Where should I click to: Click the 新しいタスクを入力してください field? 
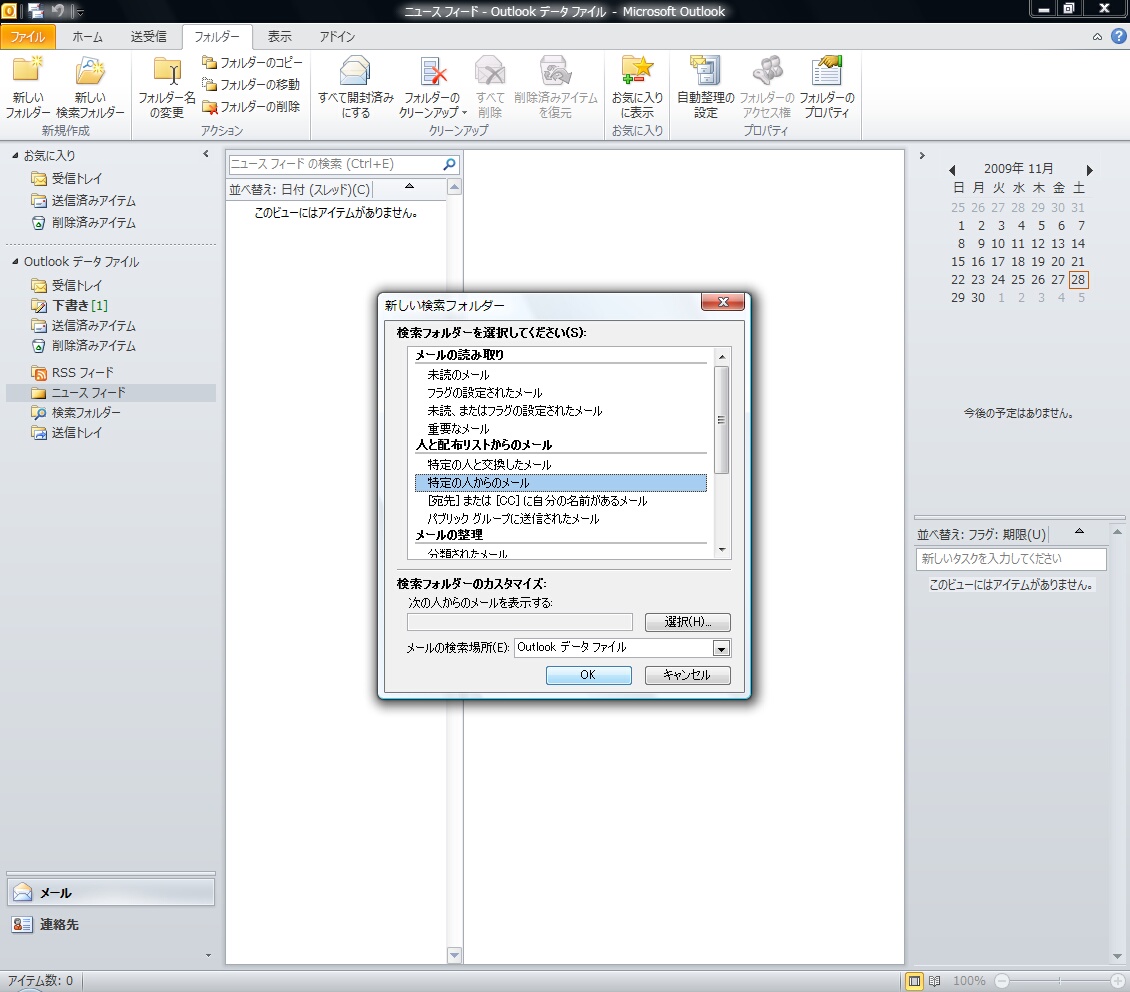1011,559
